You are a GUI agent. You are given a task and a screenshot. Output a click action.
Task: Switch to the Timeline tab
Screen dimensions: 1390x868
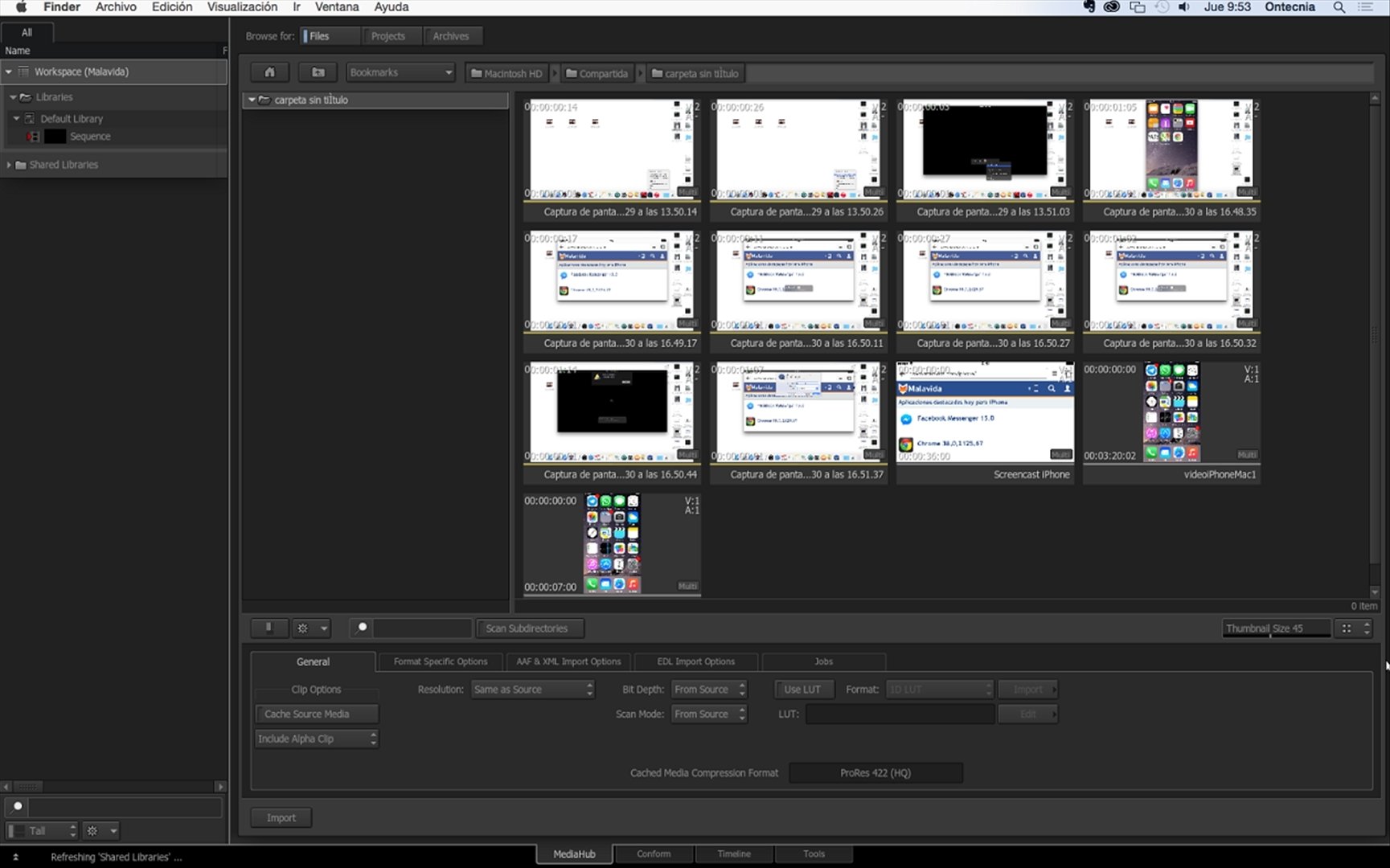[x=734, y=854]
